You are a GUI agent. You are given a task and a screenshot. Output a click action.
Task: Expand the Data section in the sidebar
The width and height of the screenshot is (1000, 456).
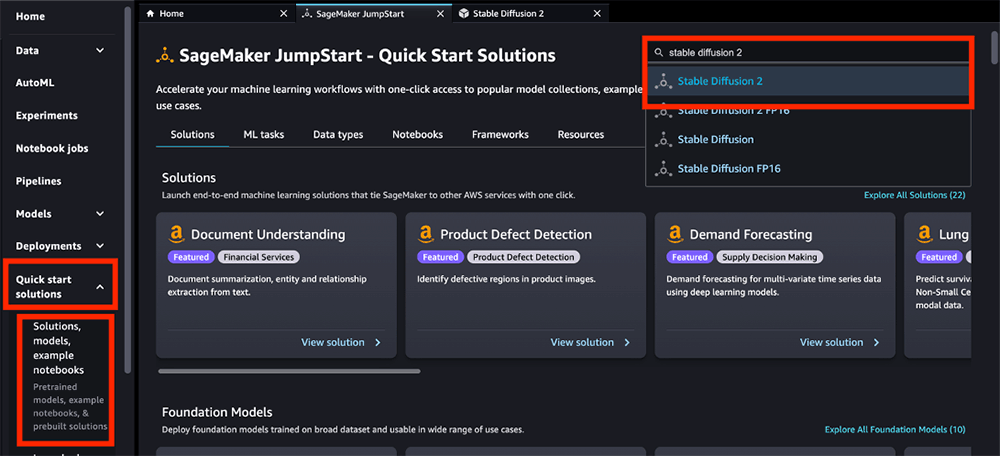click(x=99, y=50)
